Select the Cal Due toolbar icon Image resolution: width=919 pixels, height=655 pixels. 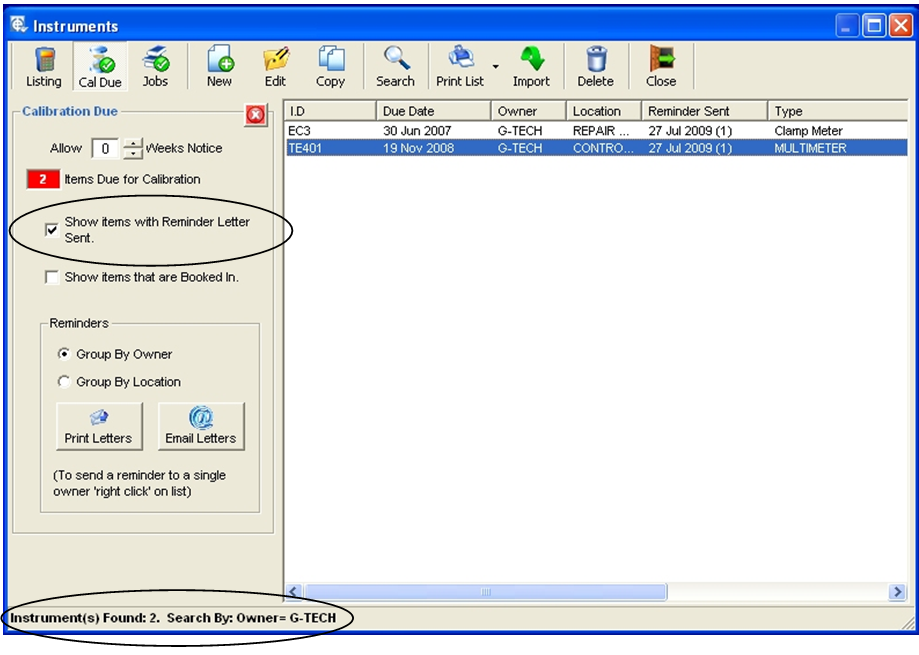[x=100, y=67]
